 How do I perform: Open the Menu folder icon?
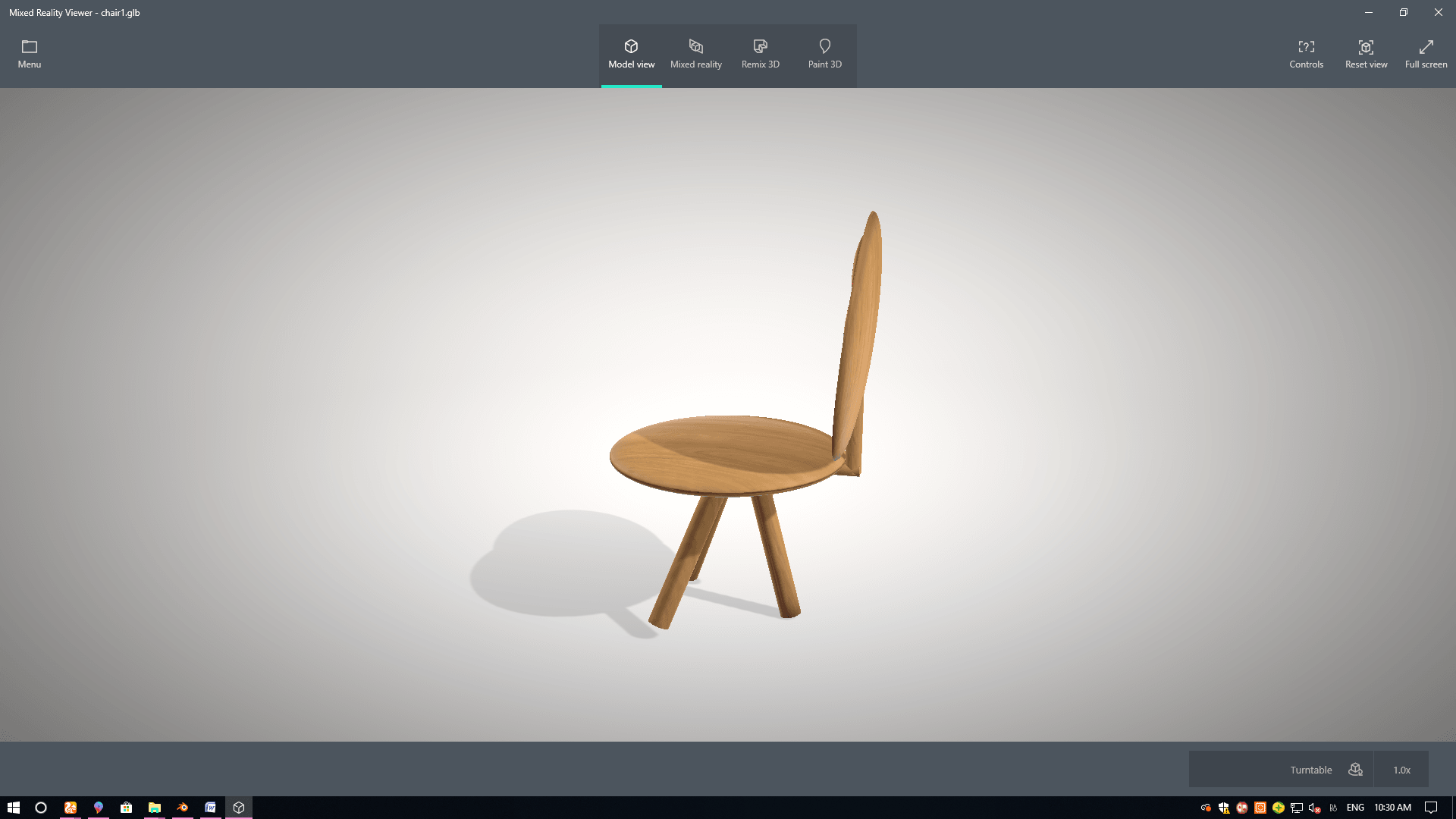click(30, 47)
